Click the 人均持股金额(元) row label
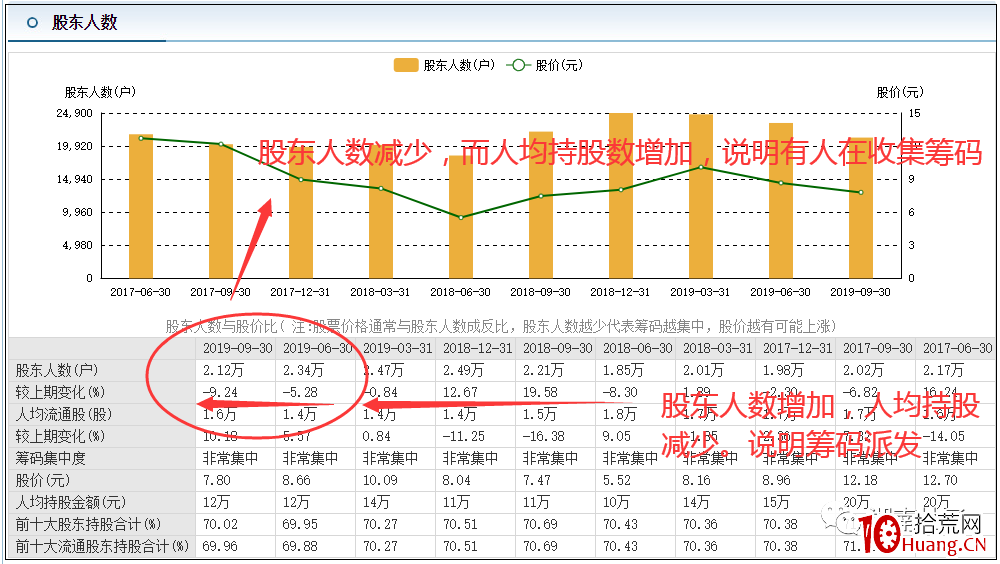 [x=70, y=502]
